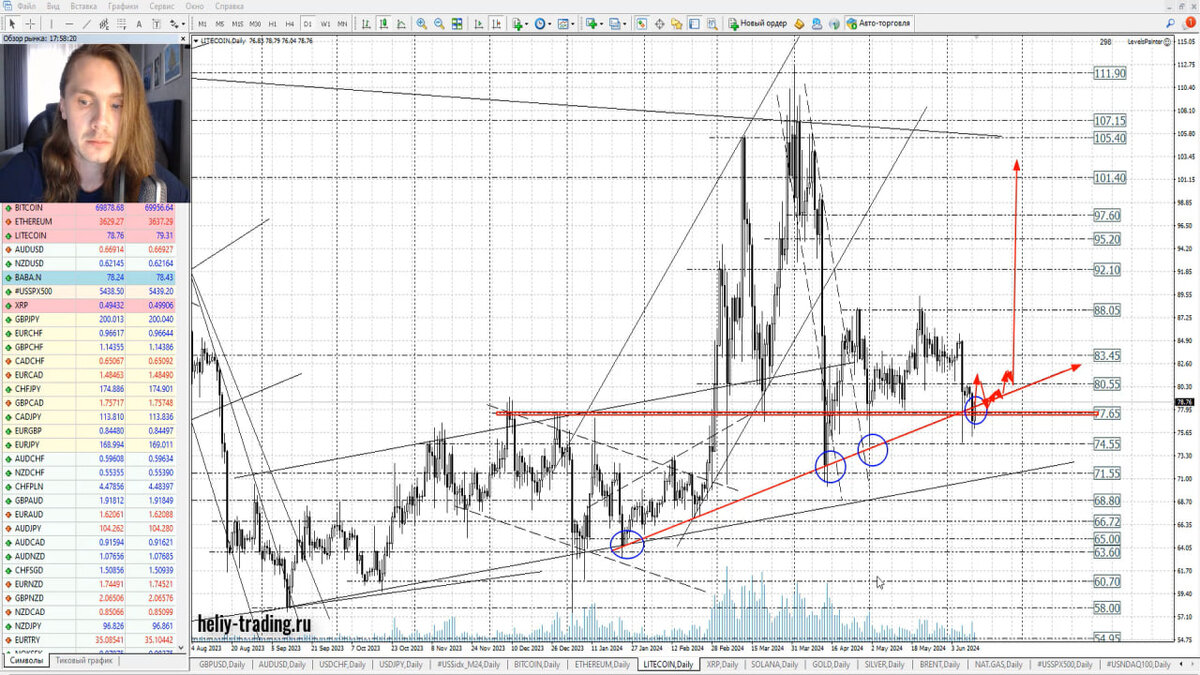The image size is (1200, 675).
Task: Toggle the Navigator panel
Action: pos(677,23)
